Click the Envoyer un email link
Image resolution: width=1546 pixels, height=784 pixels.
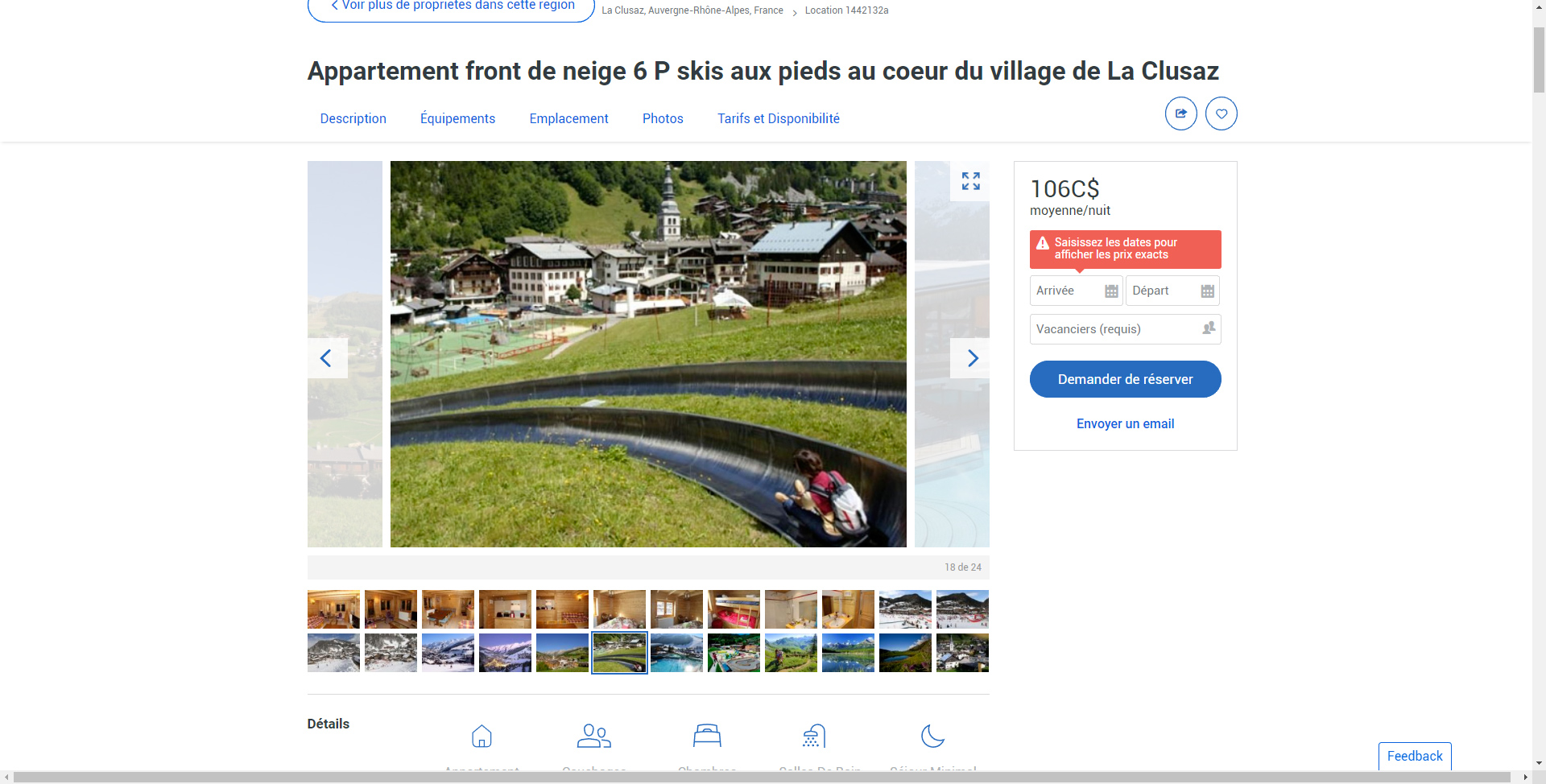(x=1124, y=423)
